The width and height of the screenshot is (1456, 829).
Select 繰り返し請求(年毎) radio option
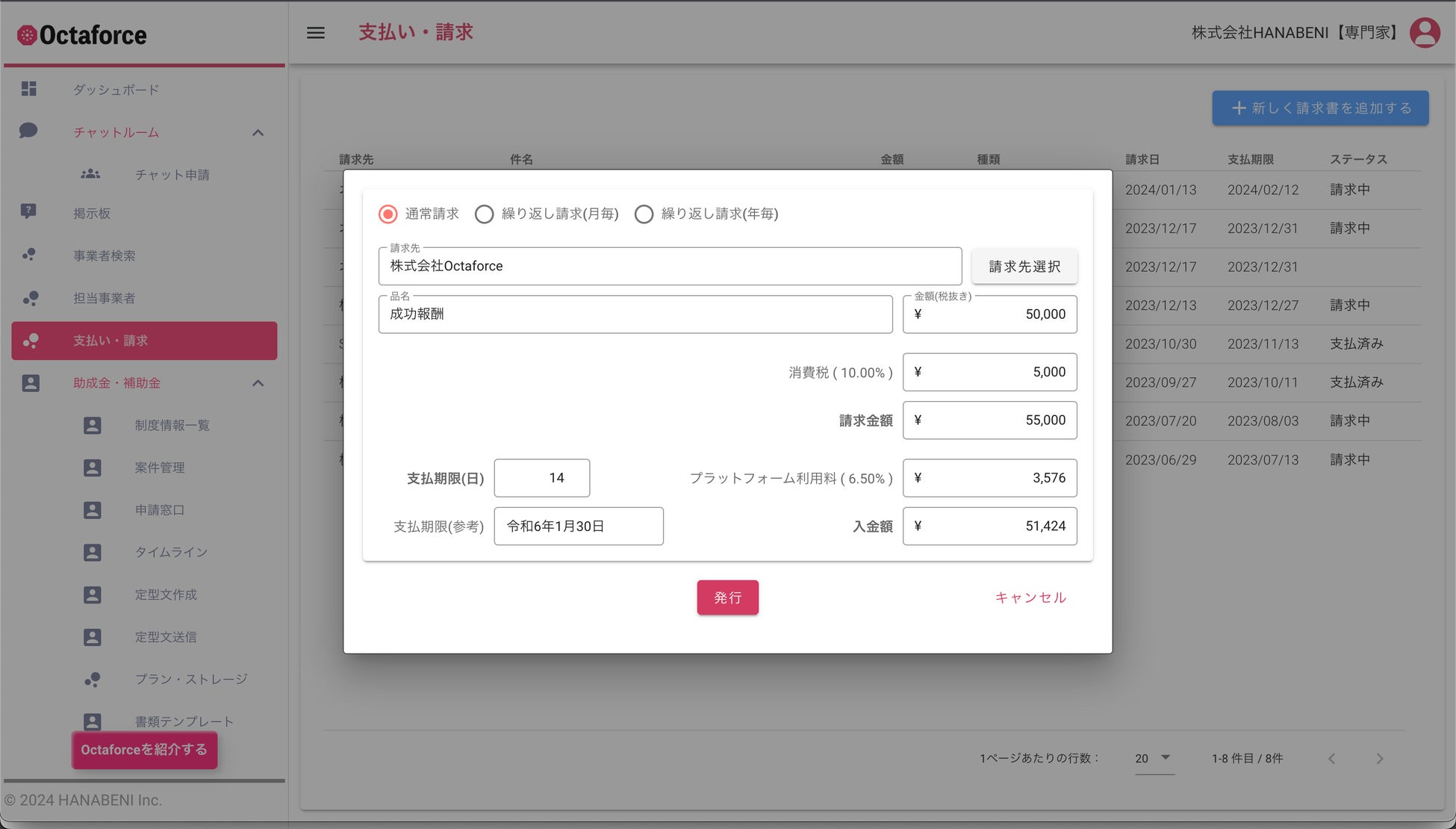click(x=644, y=214)
